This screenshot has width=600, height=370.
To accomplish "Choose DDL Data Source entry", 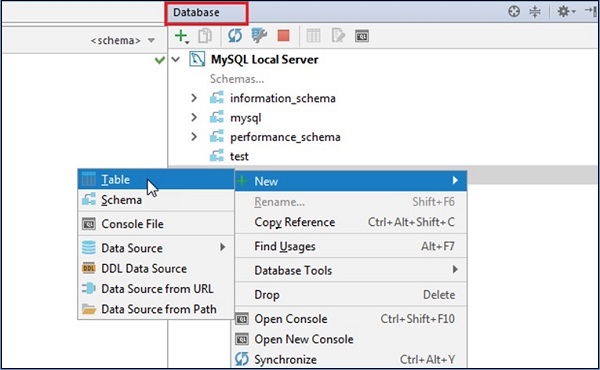I will coord(156,268).
